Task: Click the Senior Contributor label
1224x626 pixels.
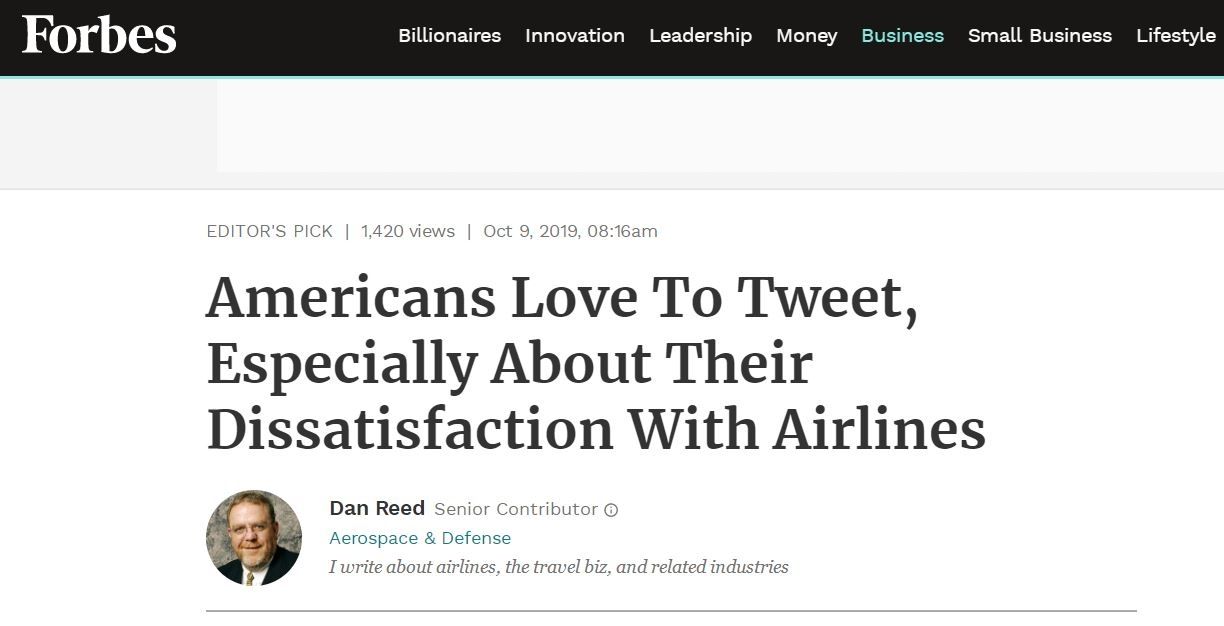Action: [x=515, y=509]
